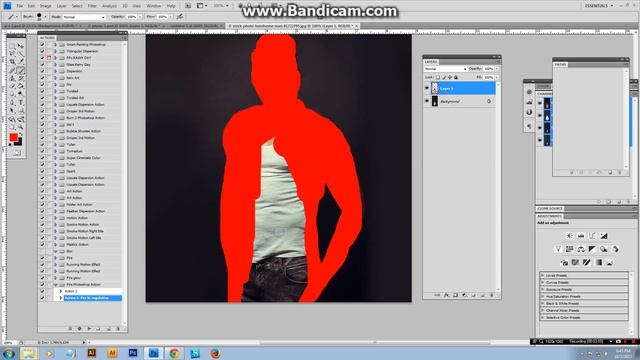Select the Type tool in toolbox
Image resolution: width=640 pixels, height=360 pixels.
[x=20, y=102]
